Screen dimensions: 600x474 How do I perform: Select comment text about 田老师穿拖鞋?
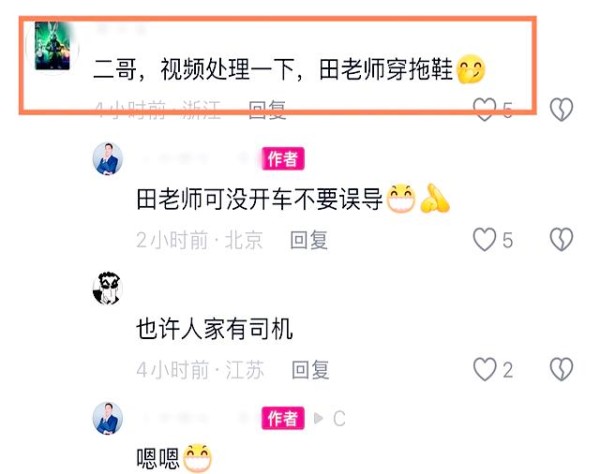coord(273,69)
